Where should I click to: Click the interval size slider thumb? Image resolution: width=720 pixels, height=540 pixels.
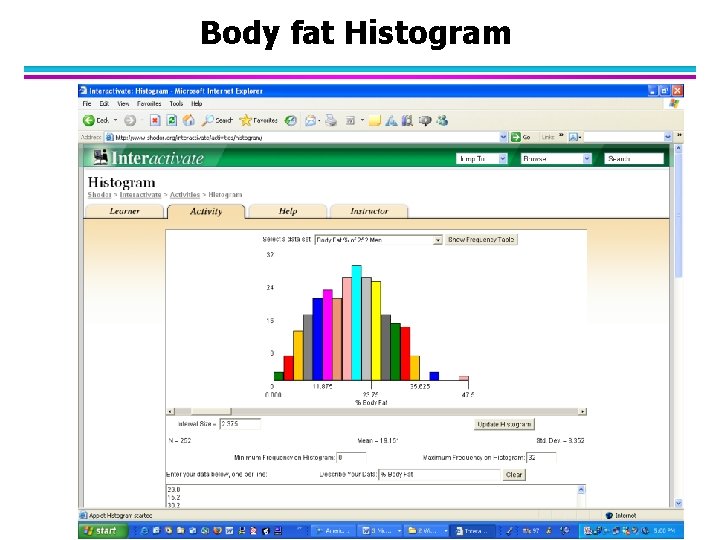(211, 411)
